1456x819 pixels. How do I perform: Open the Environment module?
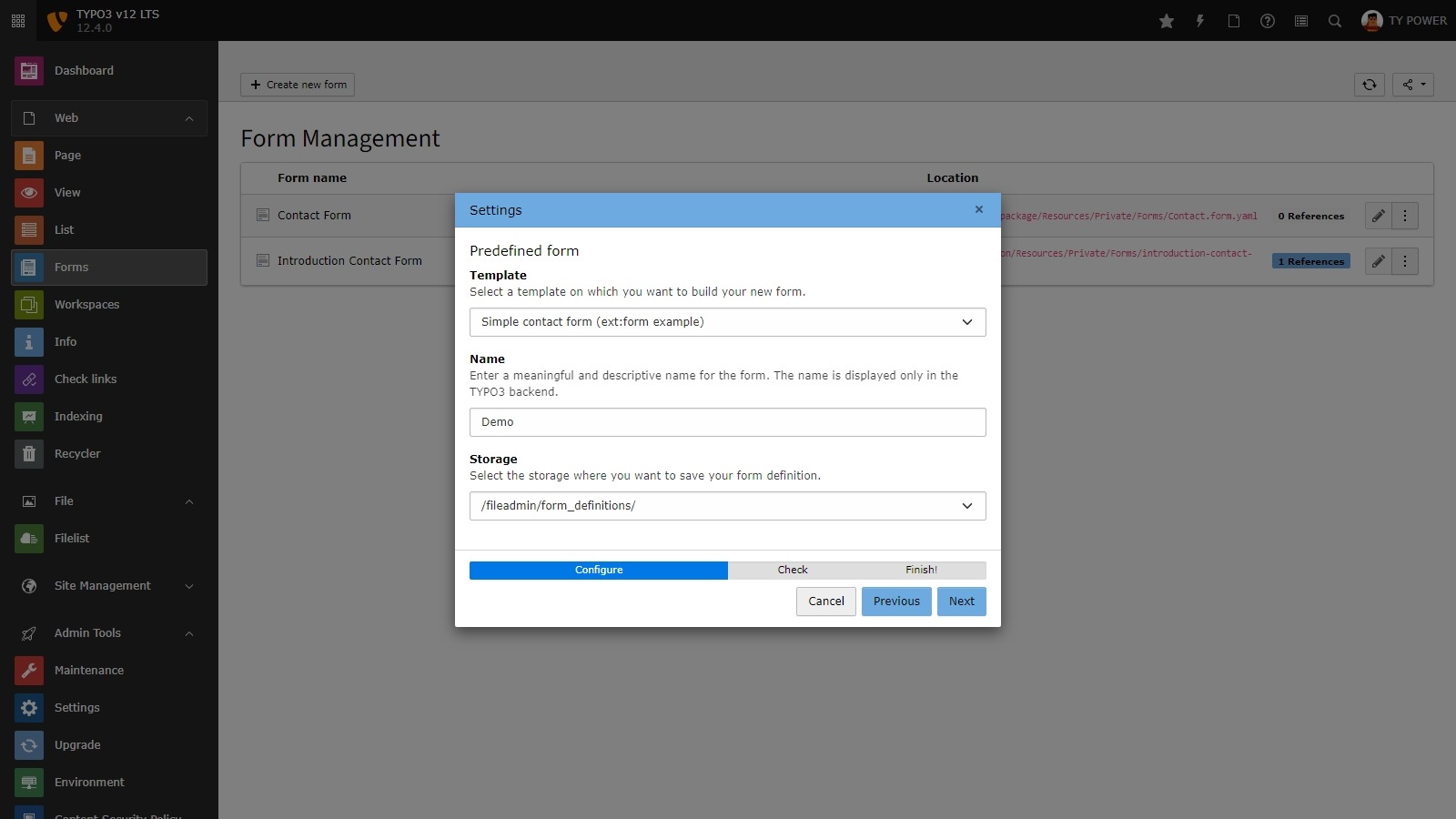109,782
